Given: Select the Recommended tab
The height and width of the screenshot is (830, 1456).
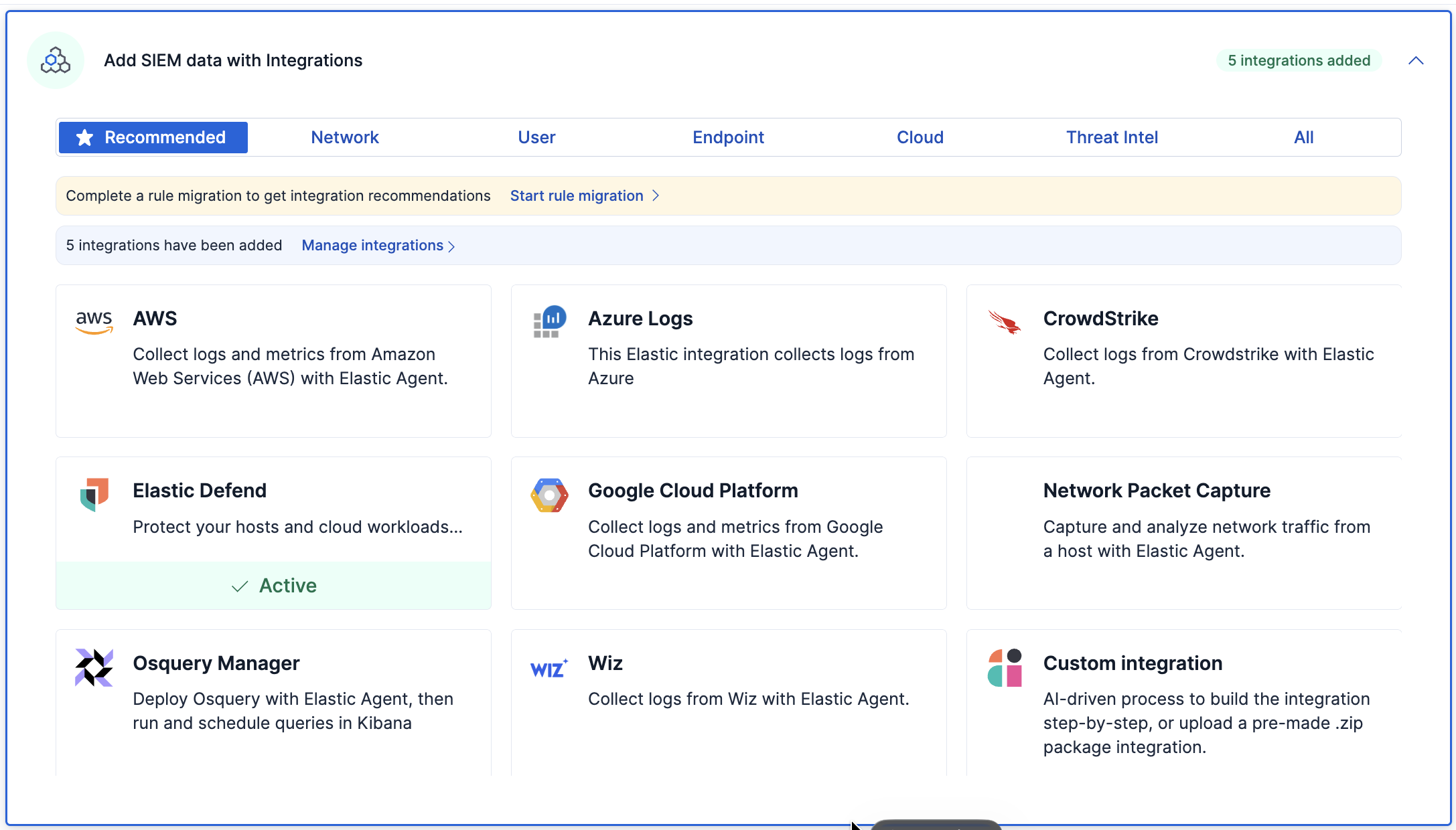Looking at the screenshot, I should pos(153,137).
